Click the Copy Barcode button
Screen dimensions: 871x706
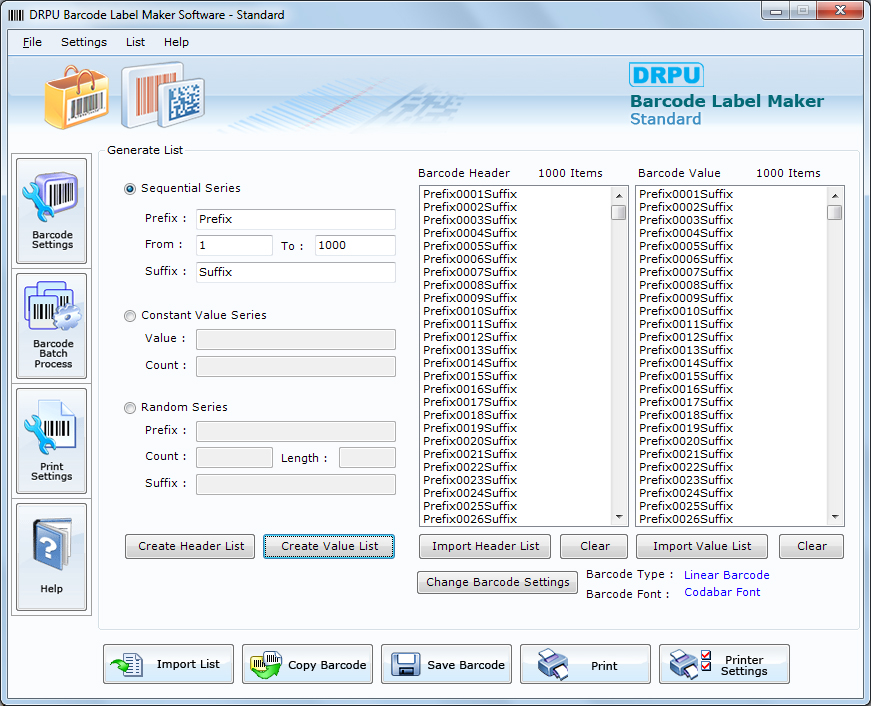pos(307,664)
